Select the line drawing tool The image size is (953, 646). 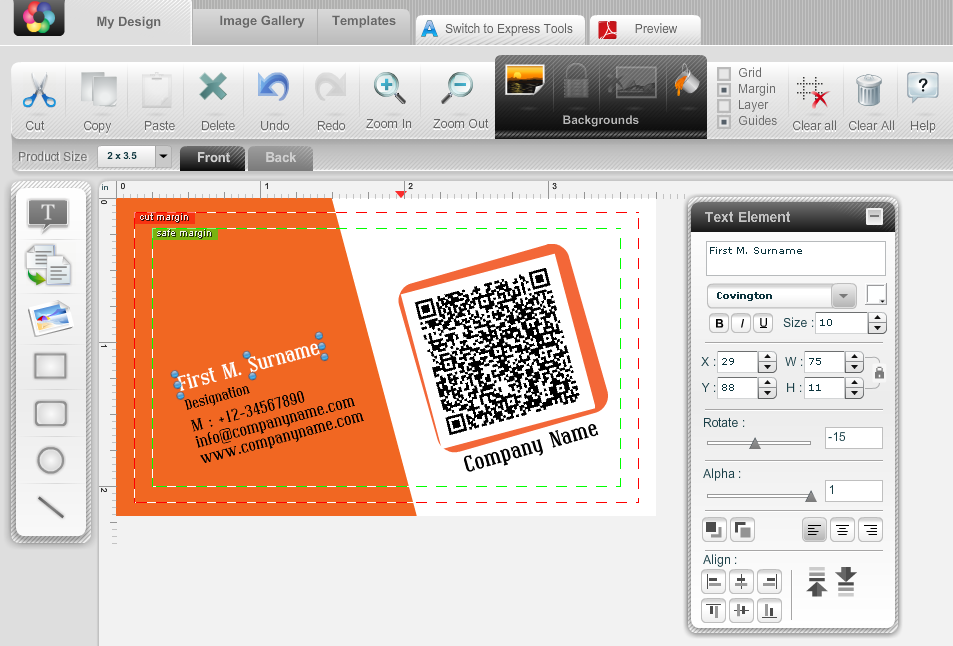pos(51,507)
